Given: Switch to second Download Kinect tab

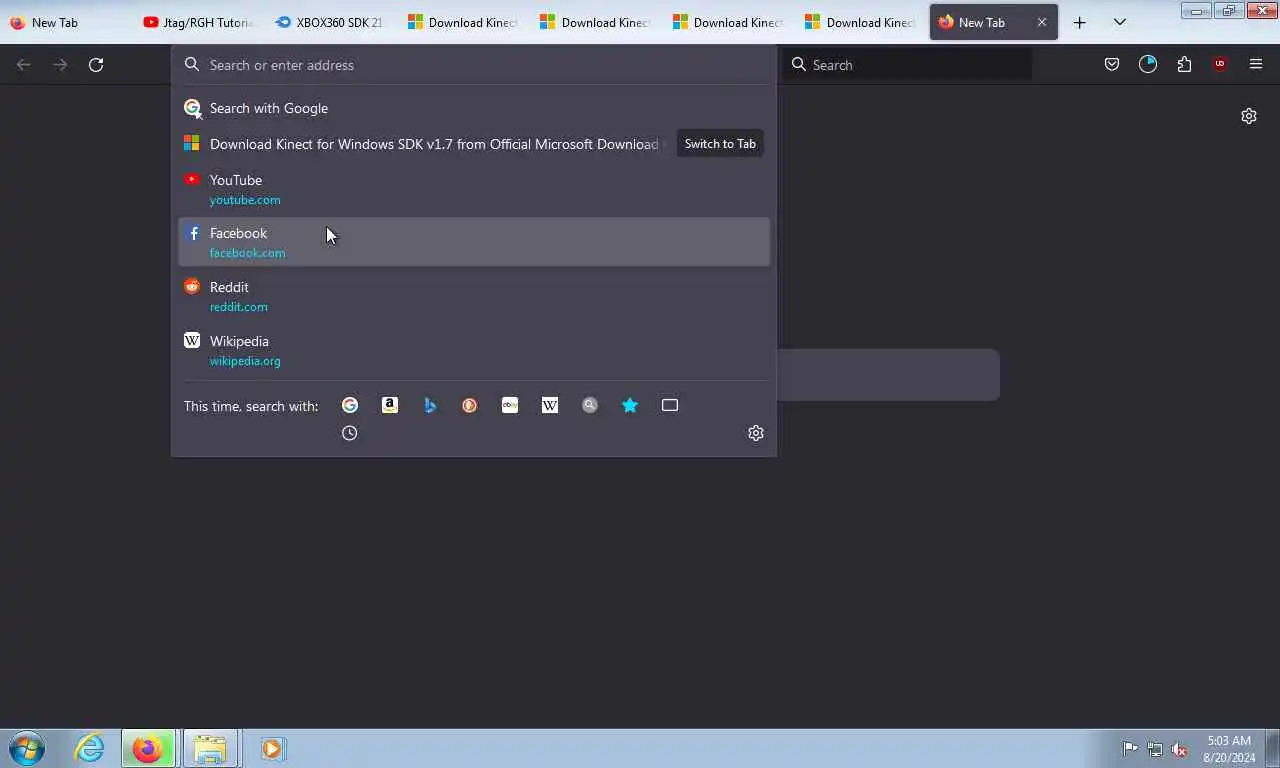Looking at the screenshot, I should (595, 22).
